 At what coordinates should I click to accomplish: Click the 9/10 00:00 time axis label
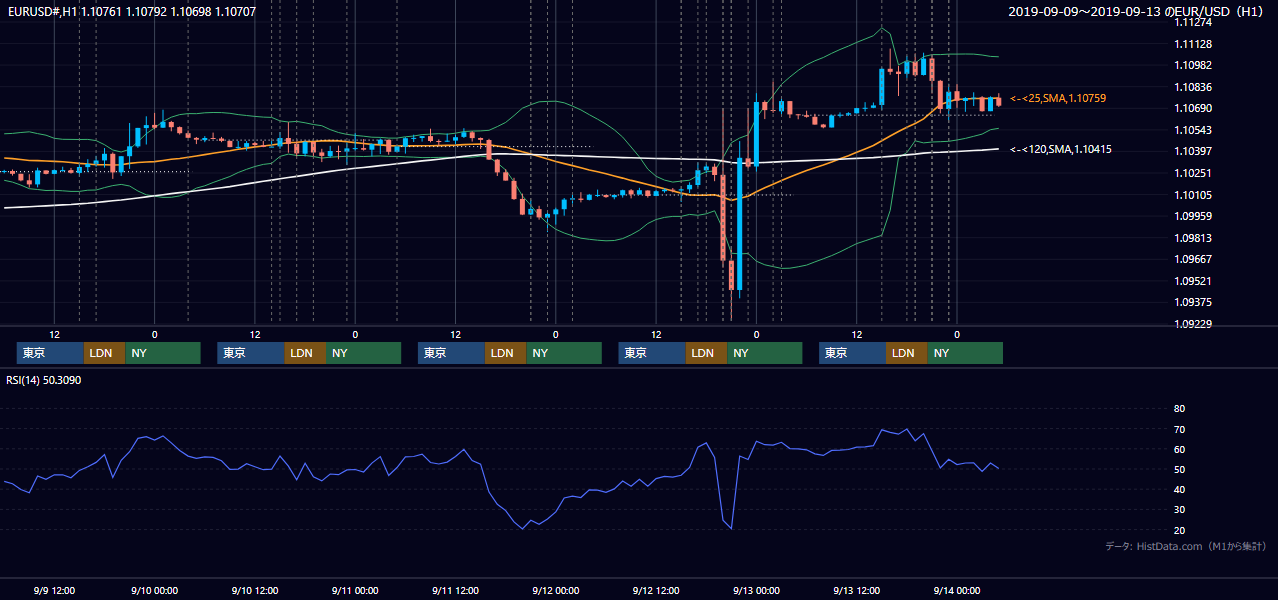(x=154, y=590)
